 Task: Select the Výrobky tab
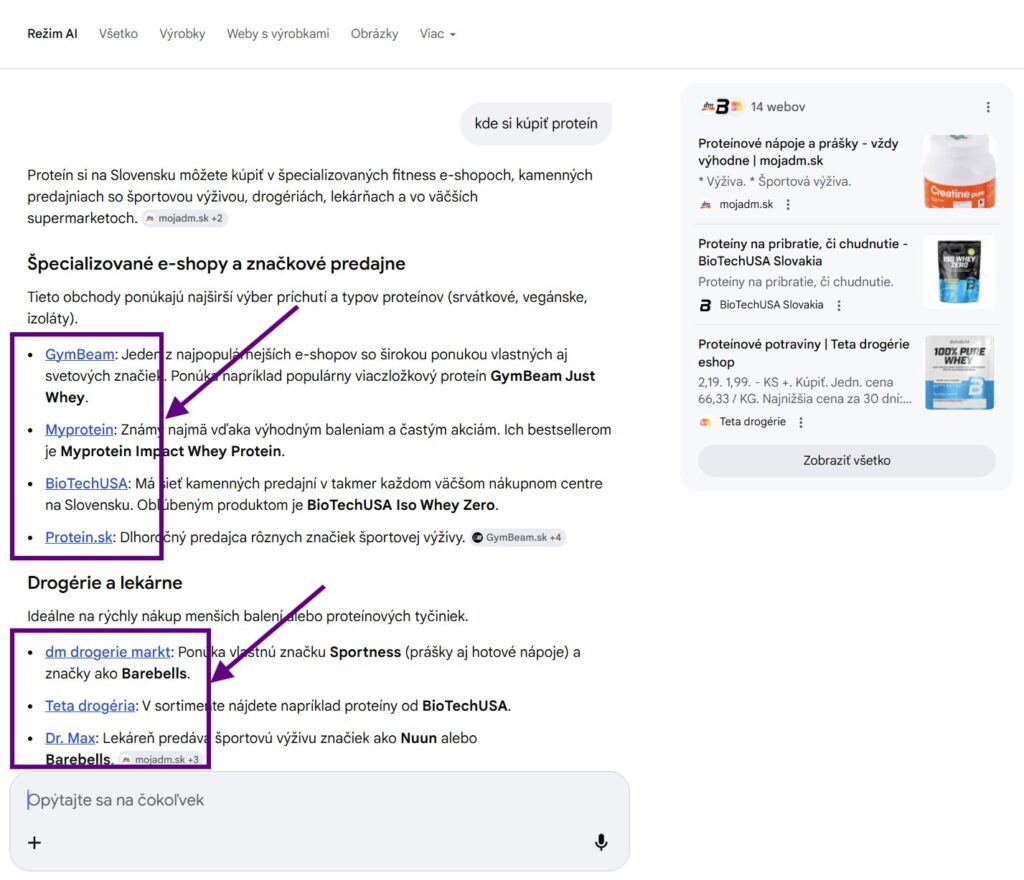point(182,34)
